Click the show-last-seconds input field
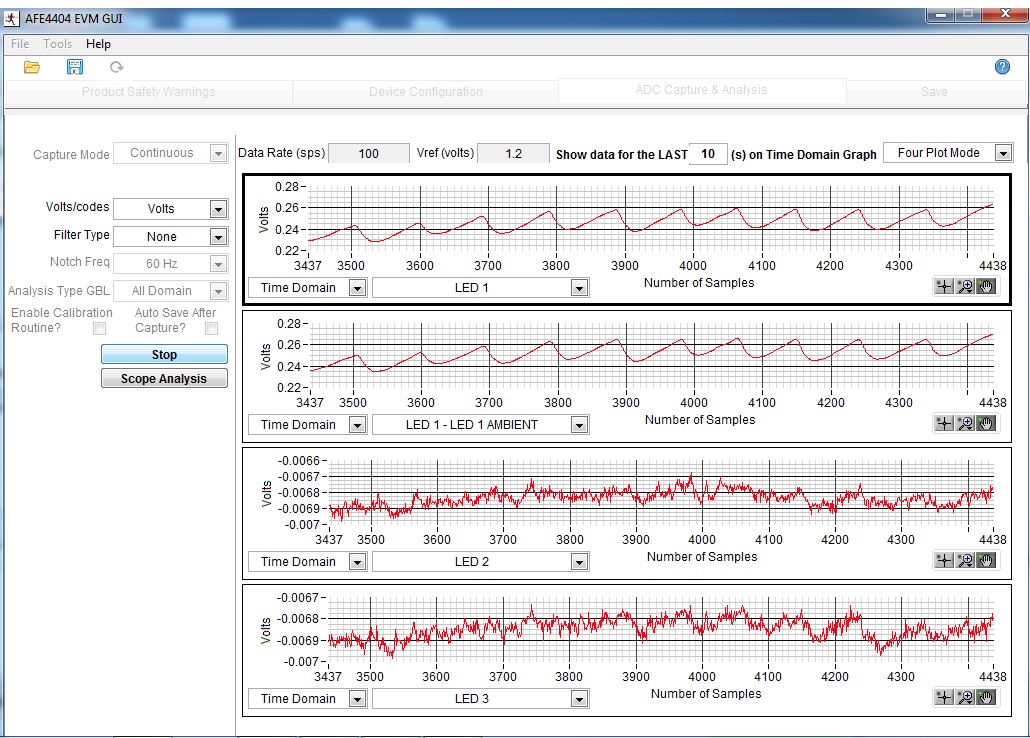 tap(707, 154)
